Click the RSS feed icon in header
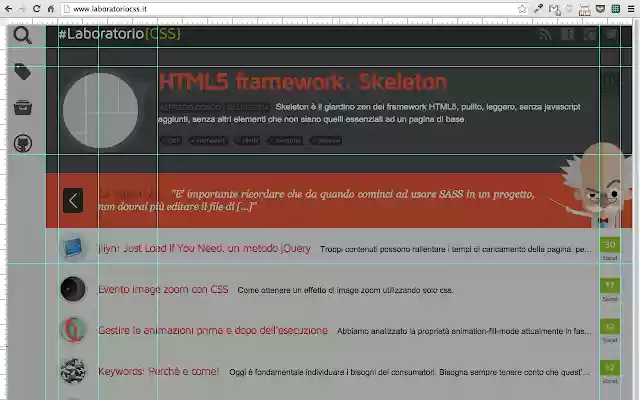The height and width of the screenshot is (400, 640). pyautogui.click(x=545, y=35)
